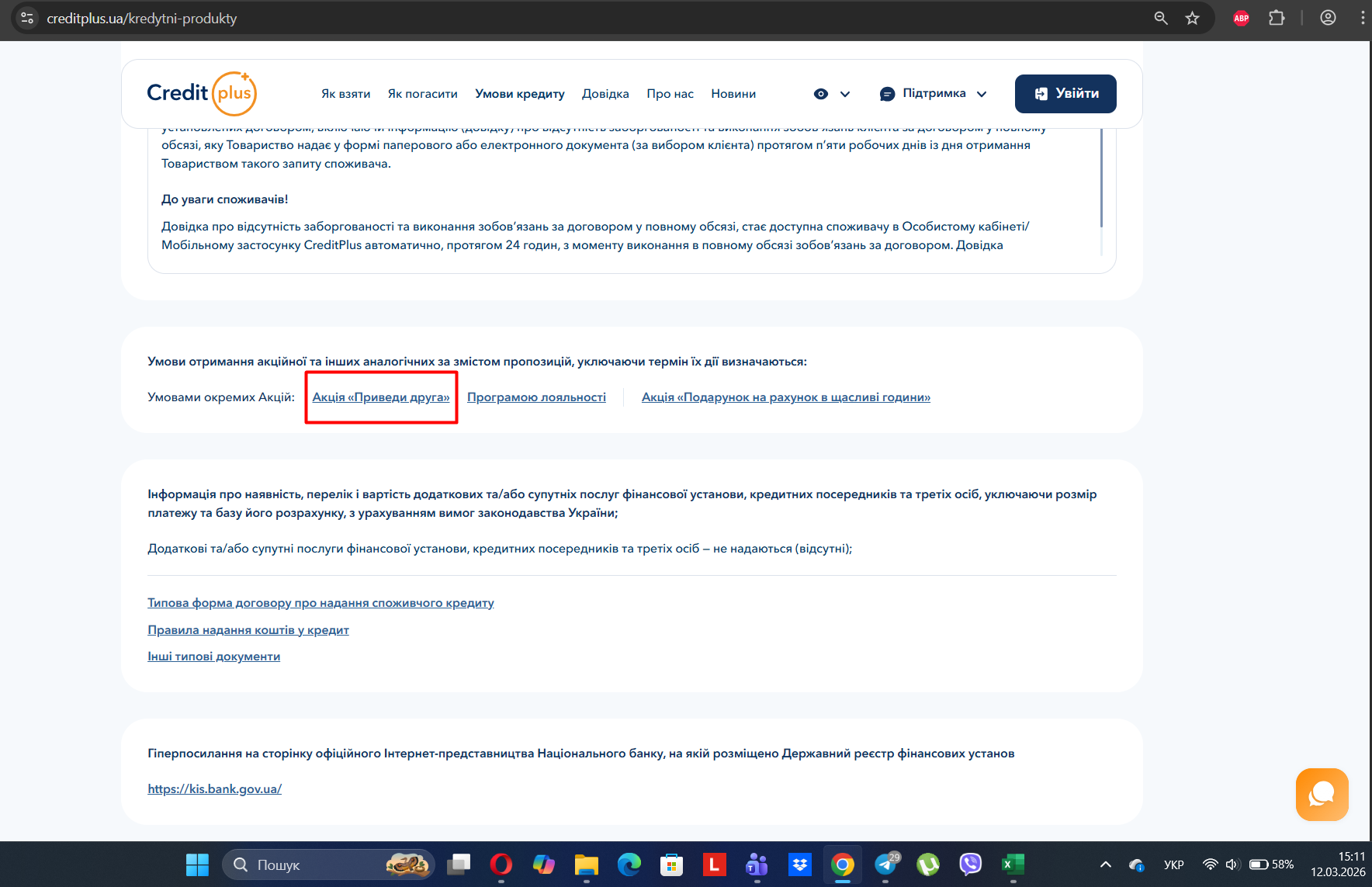Visit the https://kis.bank.gov.ua/ link
The width and height of the screenshot is (1372, 887).
click(215, 789)
